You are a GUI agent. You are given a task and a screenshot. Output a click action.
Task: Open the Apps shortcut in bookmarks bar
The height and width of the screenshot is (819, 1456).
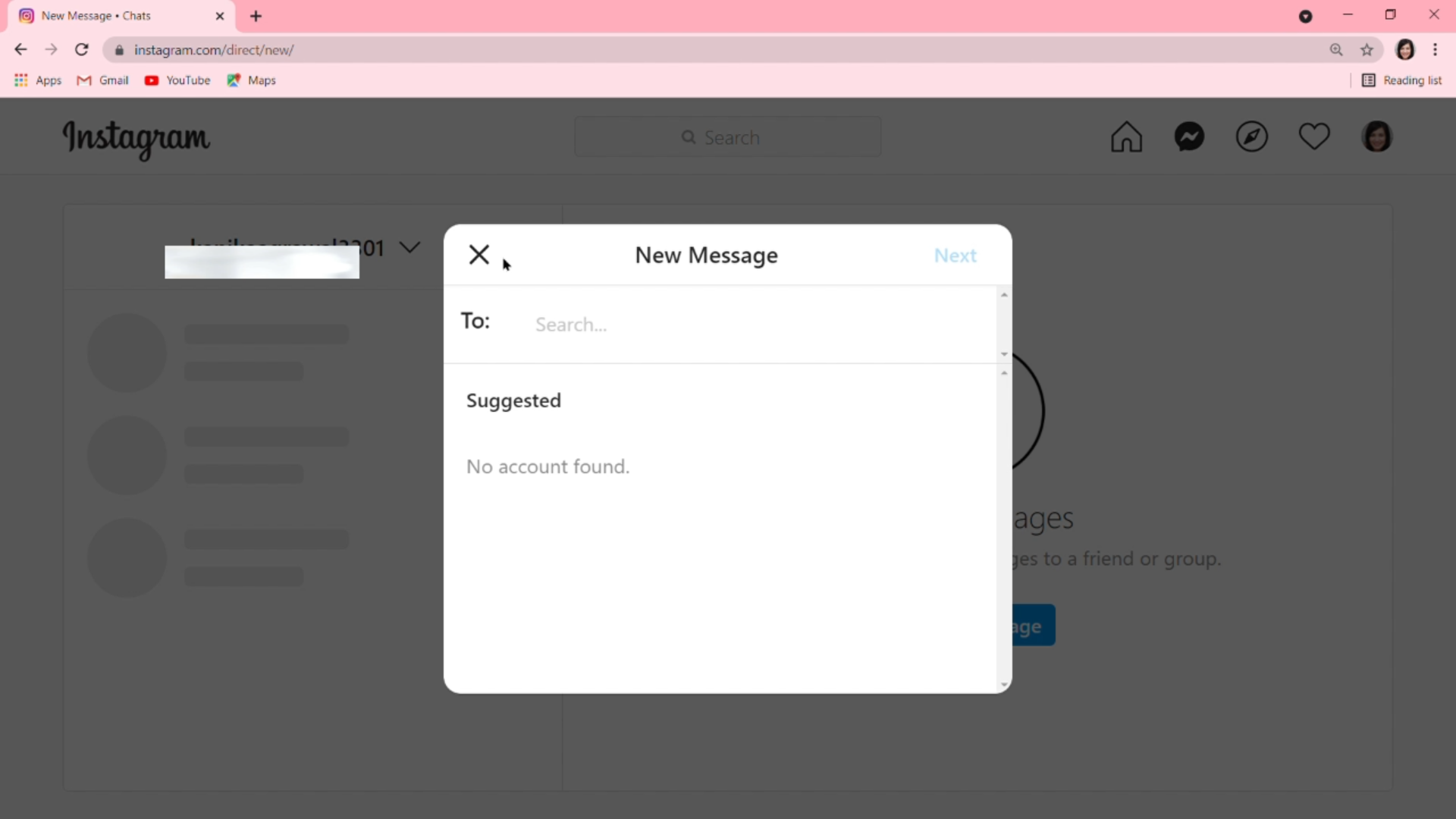pos(38,80)
